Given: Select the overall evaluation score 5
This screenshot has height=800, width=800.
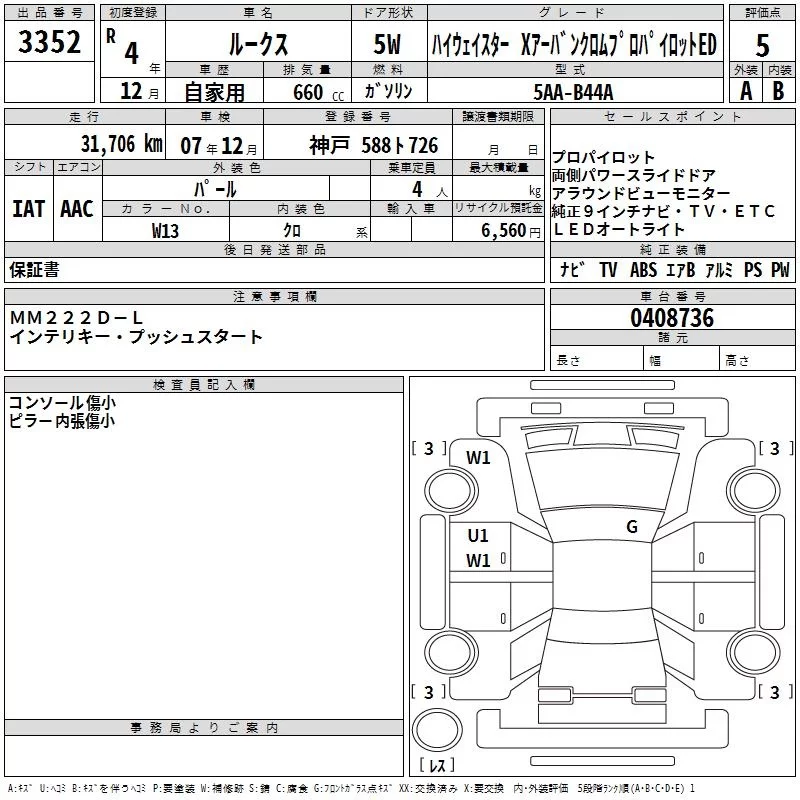Looking at the screenshot, I should (x=762, y=46).
